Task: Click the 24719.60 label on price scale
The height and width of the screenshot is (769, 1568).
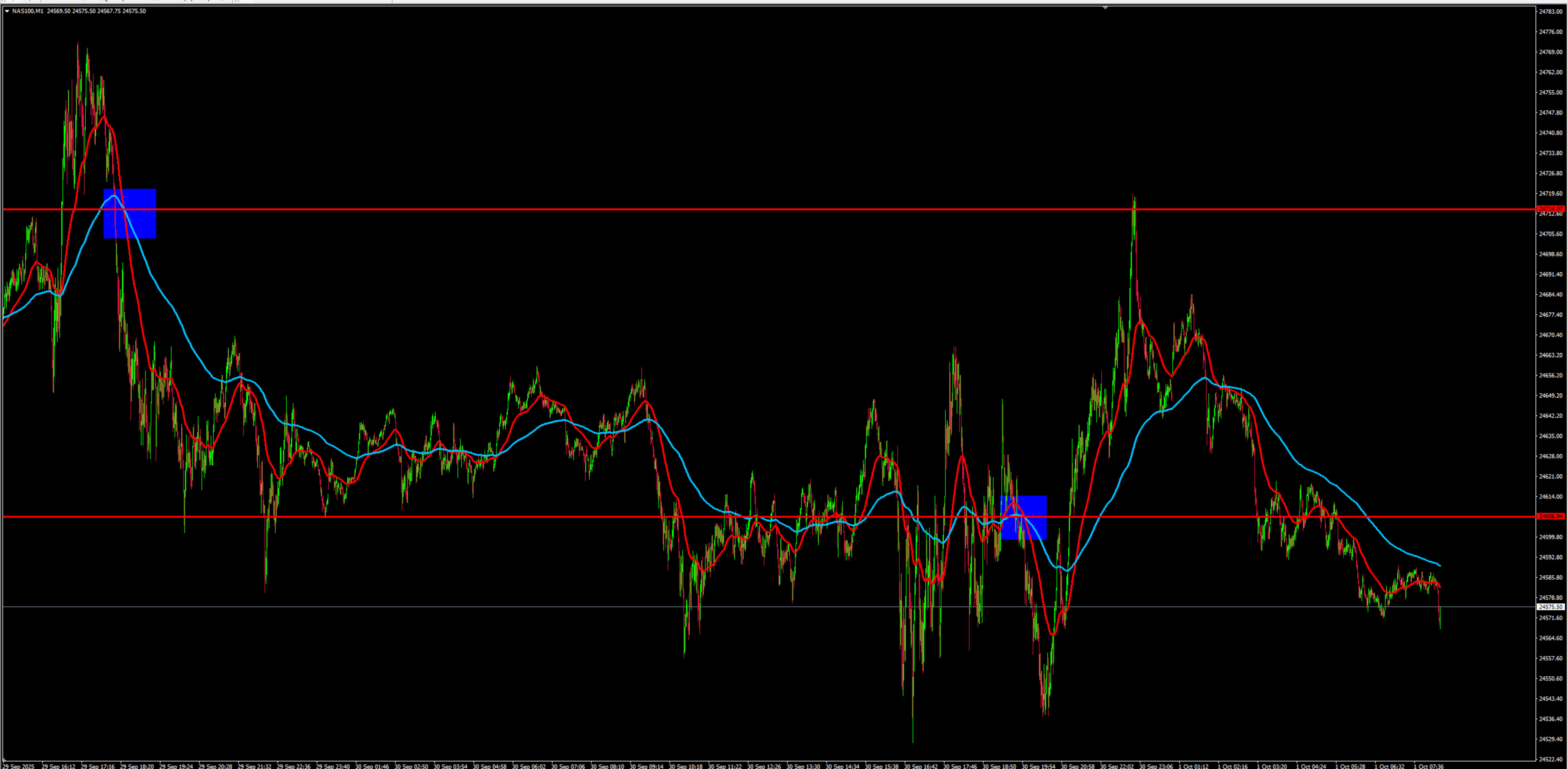Action: point(1550,193)
